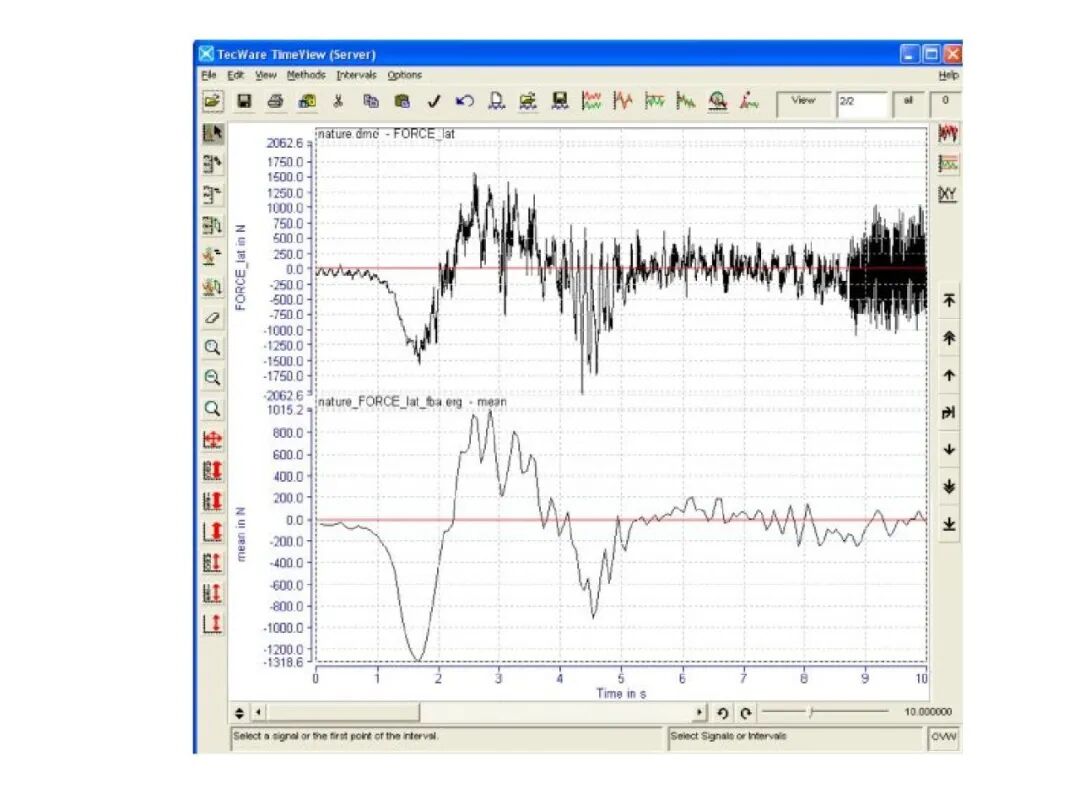This screenshot has width=1080, height=810.
Task: Click the zoom out magnifier tool
Action: 213,378
